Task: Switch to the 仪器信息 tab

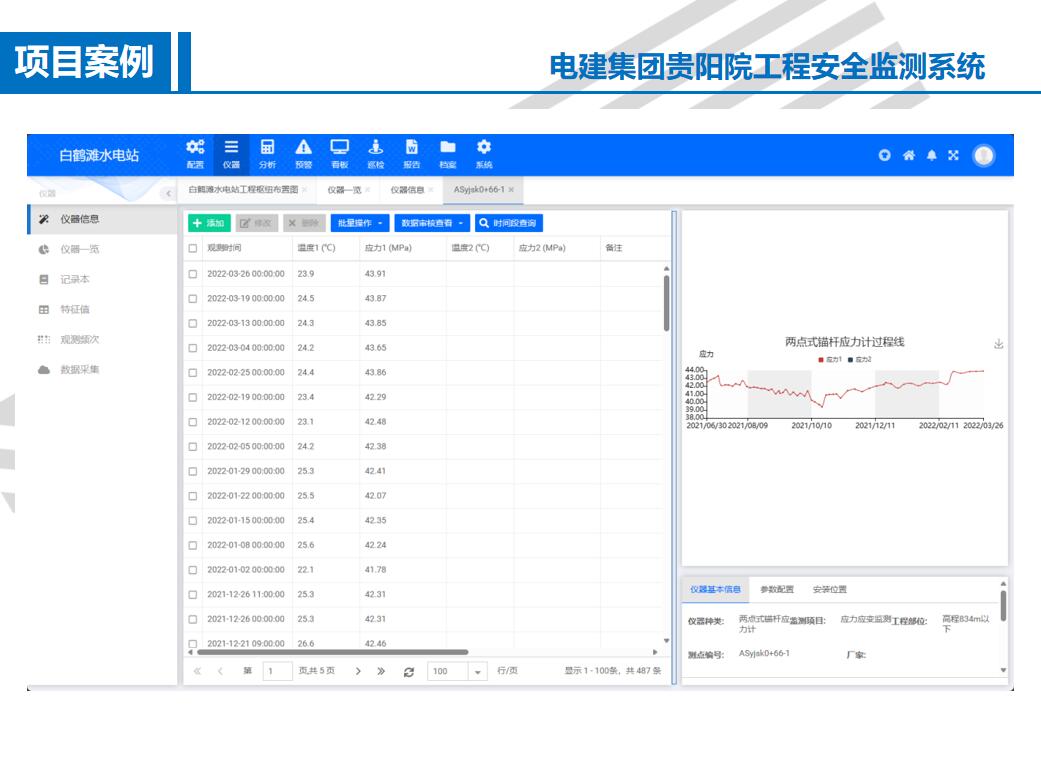Action: pyautogui.click(x=407, y=190)
